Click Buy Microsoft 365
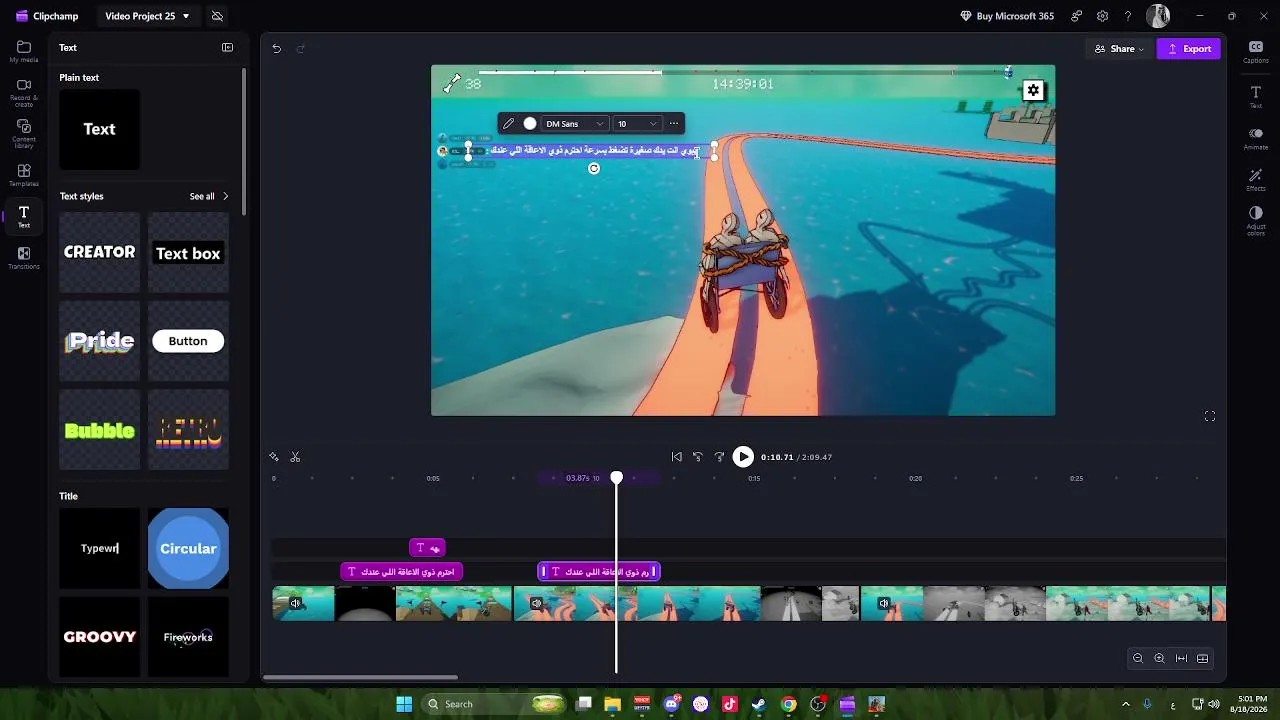The height and width of the screenshot is (720, 1280). click(1006, 16)
